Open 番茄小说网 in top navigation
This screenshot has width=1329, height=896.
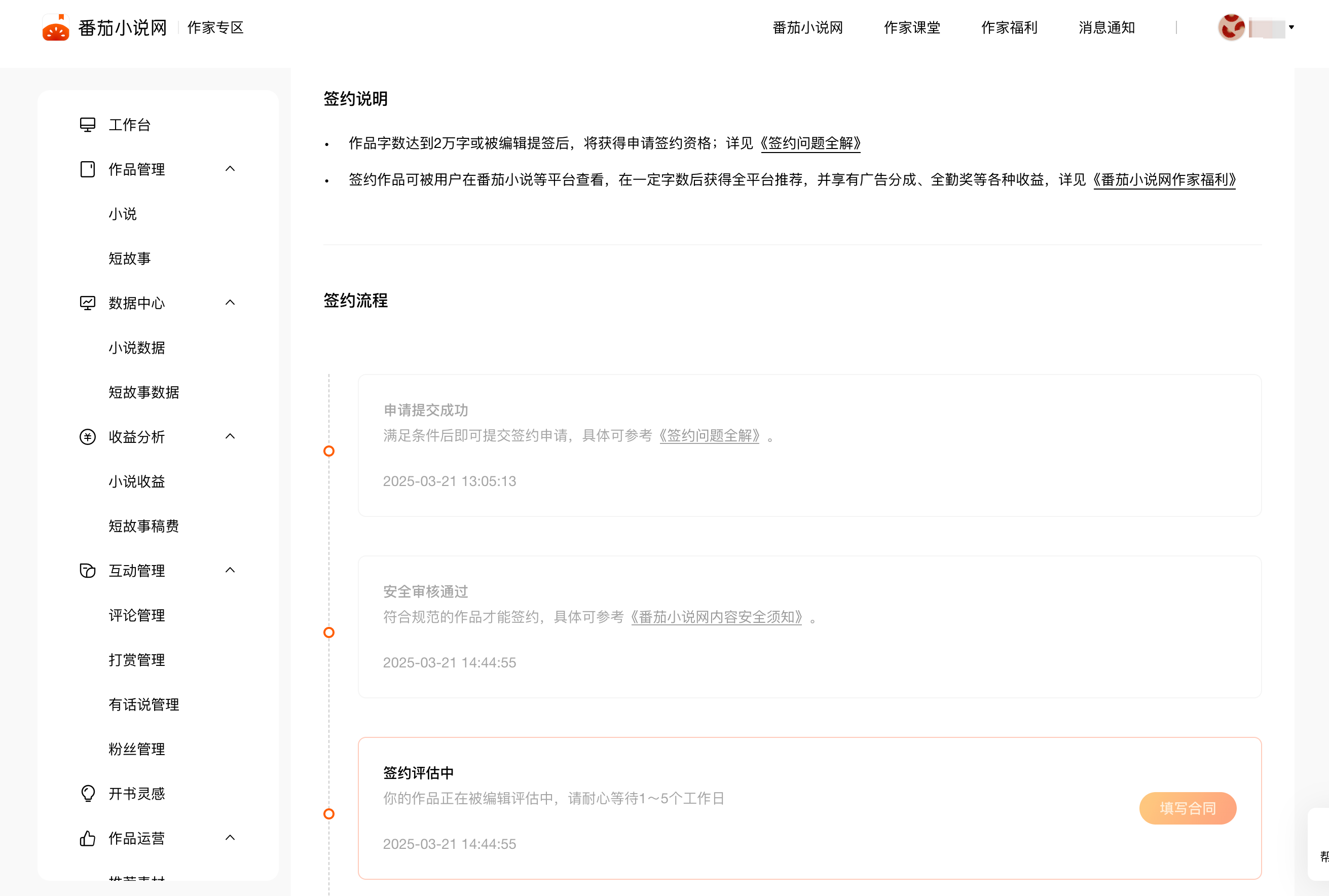(807, 27)
